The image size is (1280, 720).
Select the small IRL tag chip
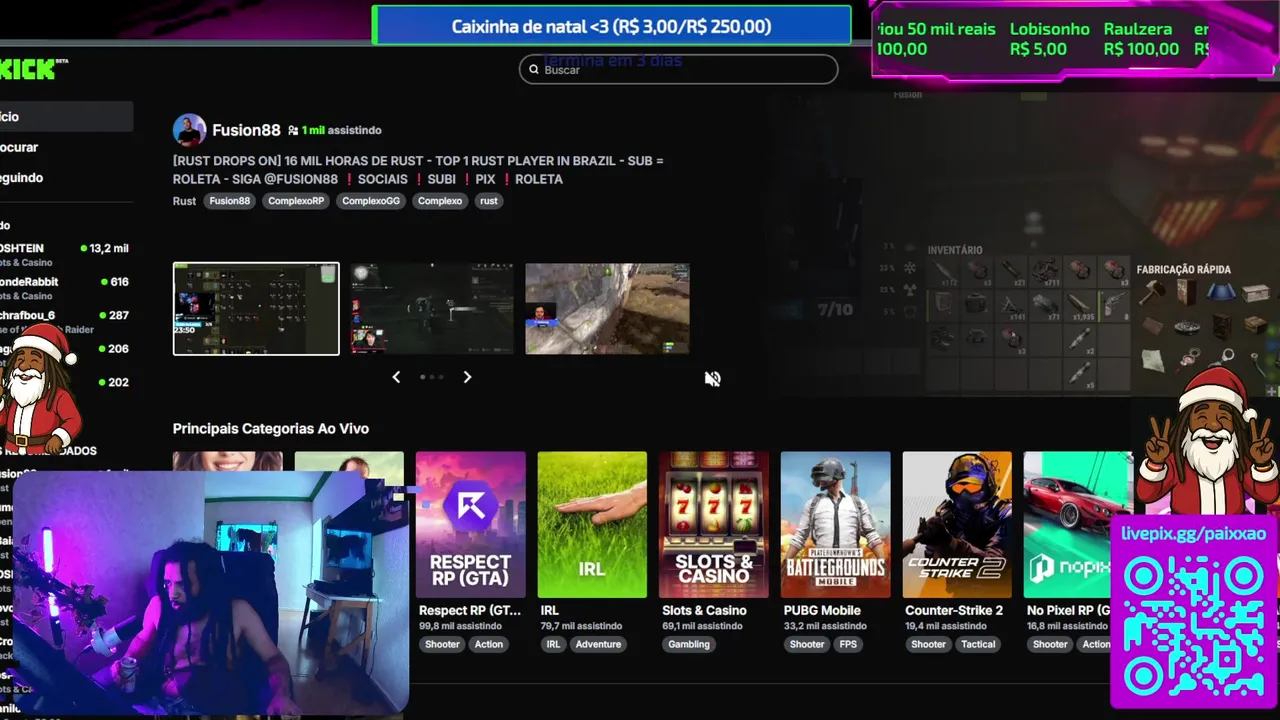[x=553, y=644]
